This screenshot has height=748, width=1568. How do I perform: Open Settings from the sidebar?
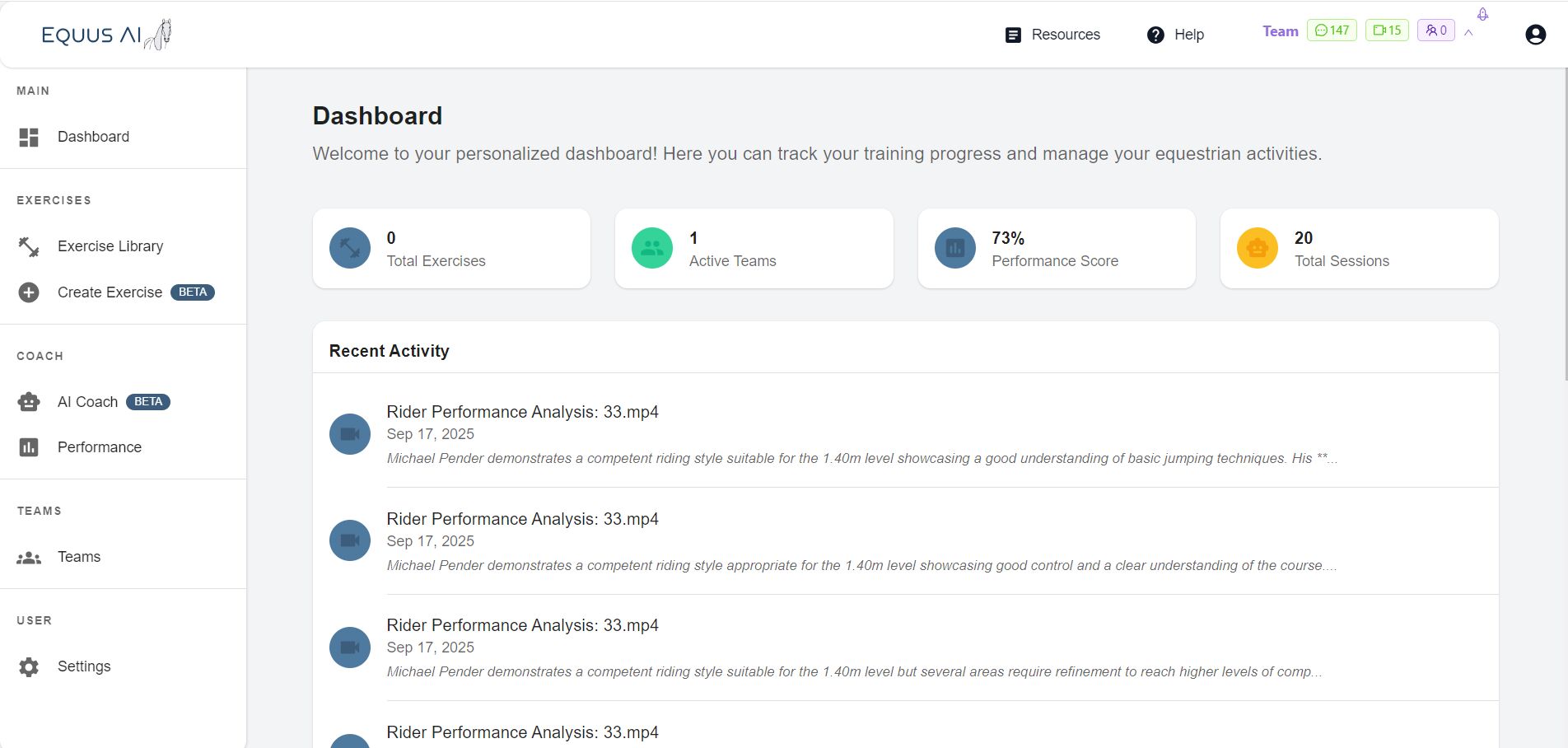click(84, 666)
